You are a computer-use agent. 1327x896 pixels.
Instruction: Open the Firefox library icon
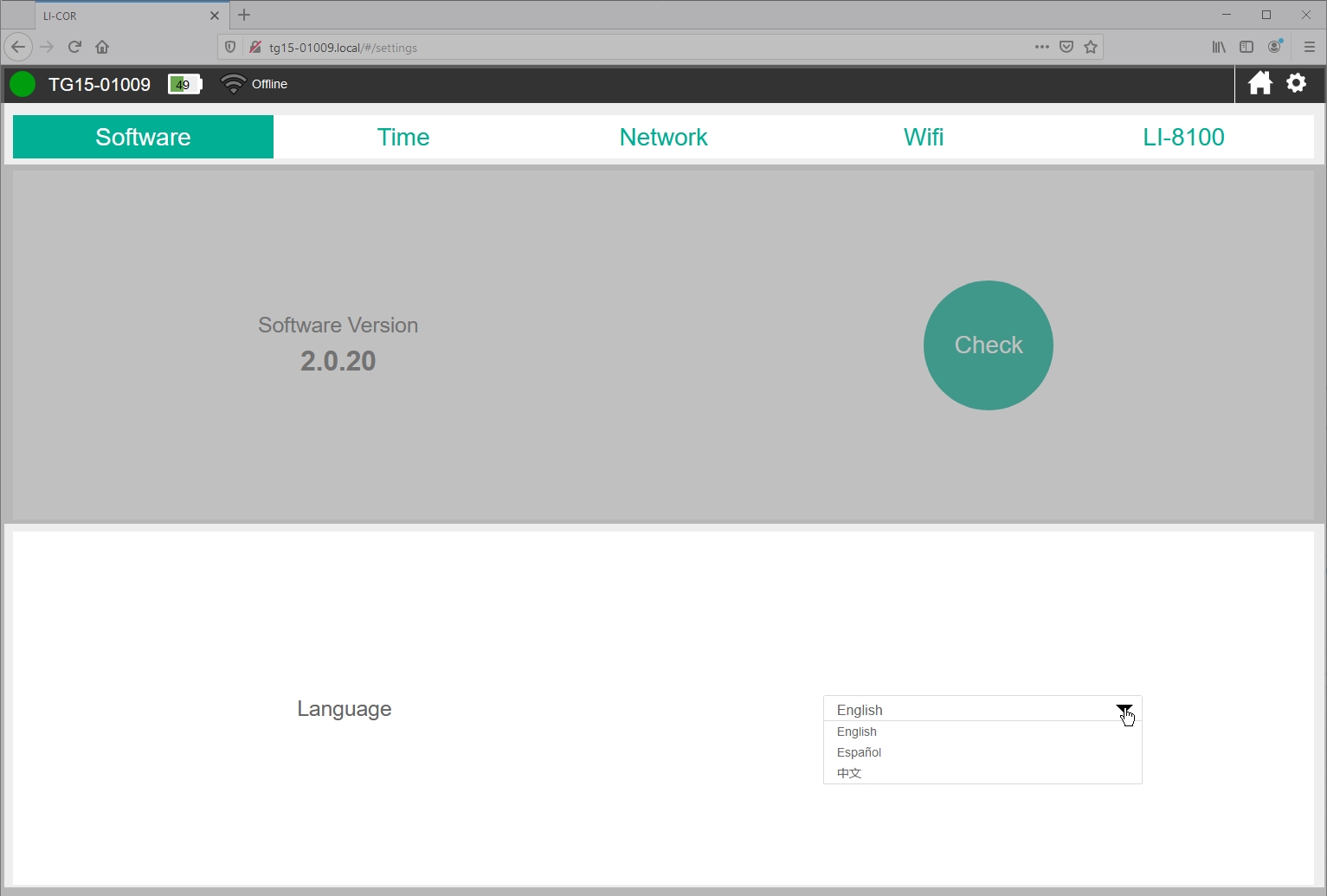[x=1219, y=47]
